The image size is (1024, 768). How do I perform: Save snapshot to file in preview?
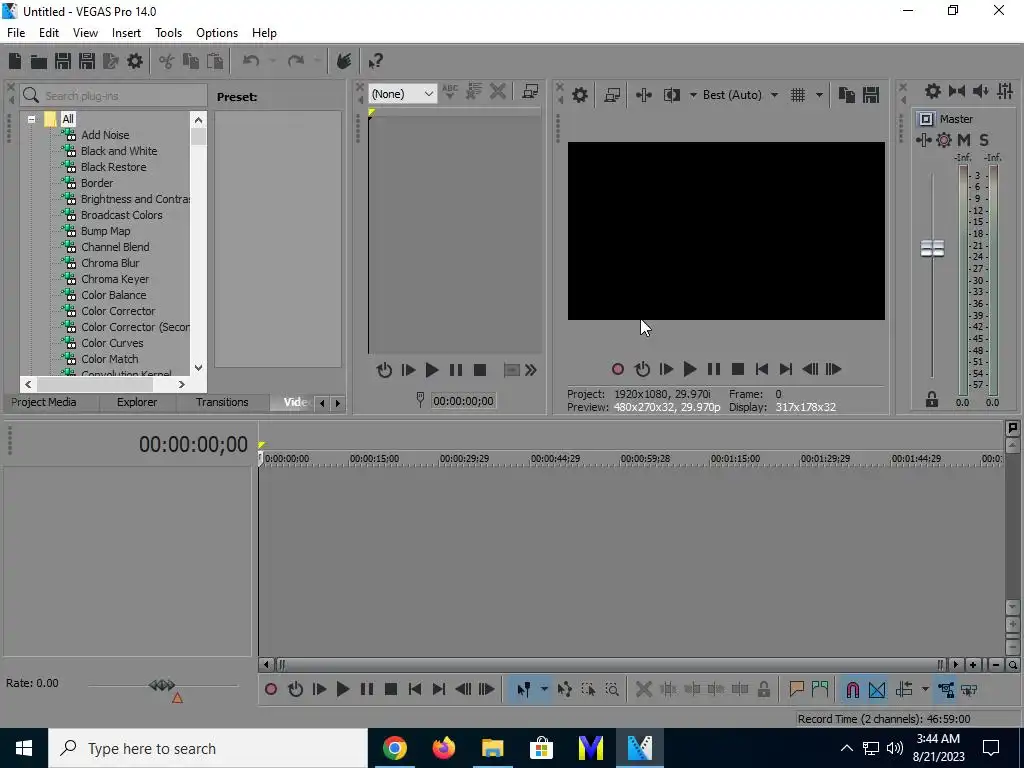(871, 95)
